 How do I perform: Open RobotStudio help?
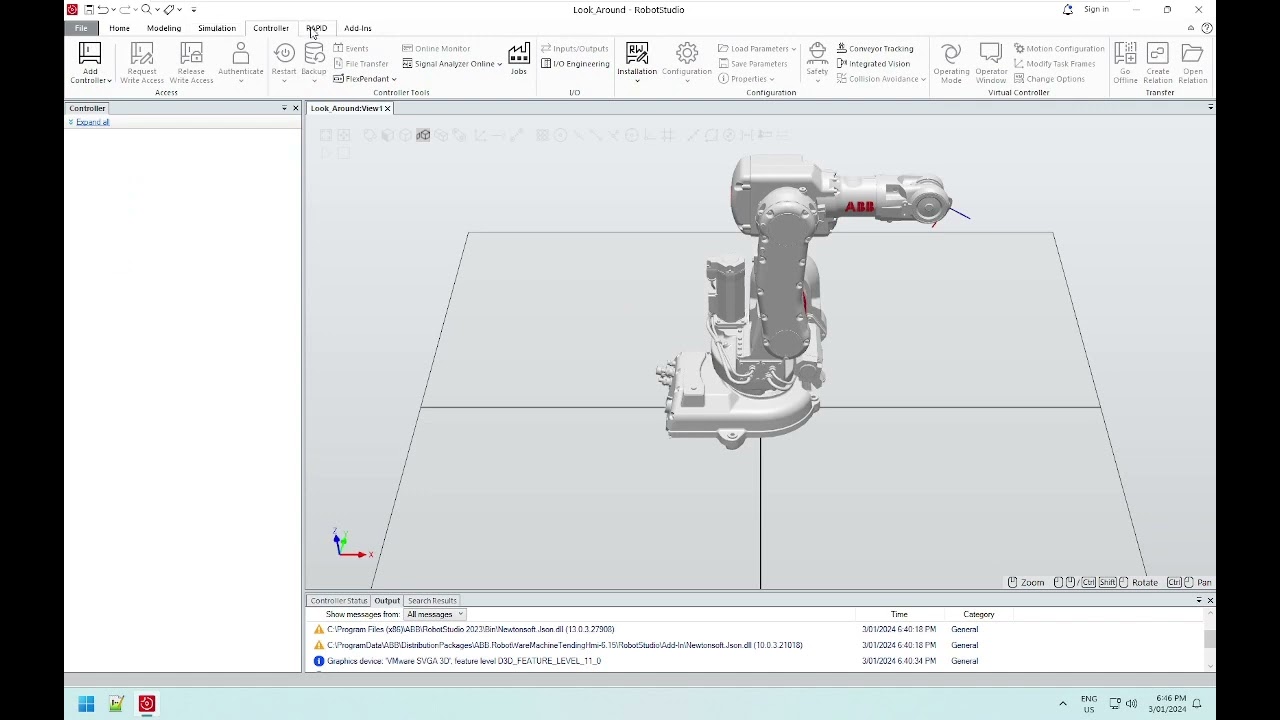[1206, 28]
